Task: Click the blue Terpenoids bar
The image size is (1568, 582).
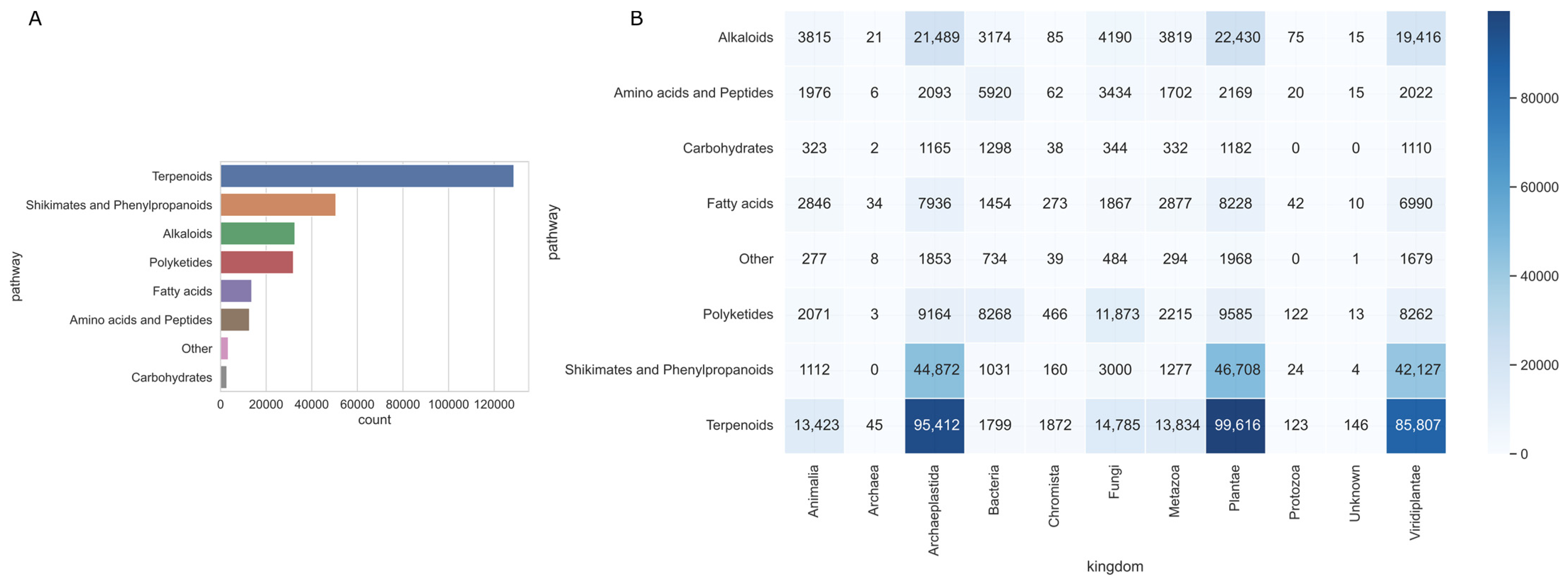Action: [366, 176]
